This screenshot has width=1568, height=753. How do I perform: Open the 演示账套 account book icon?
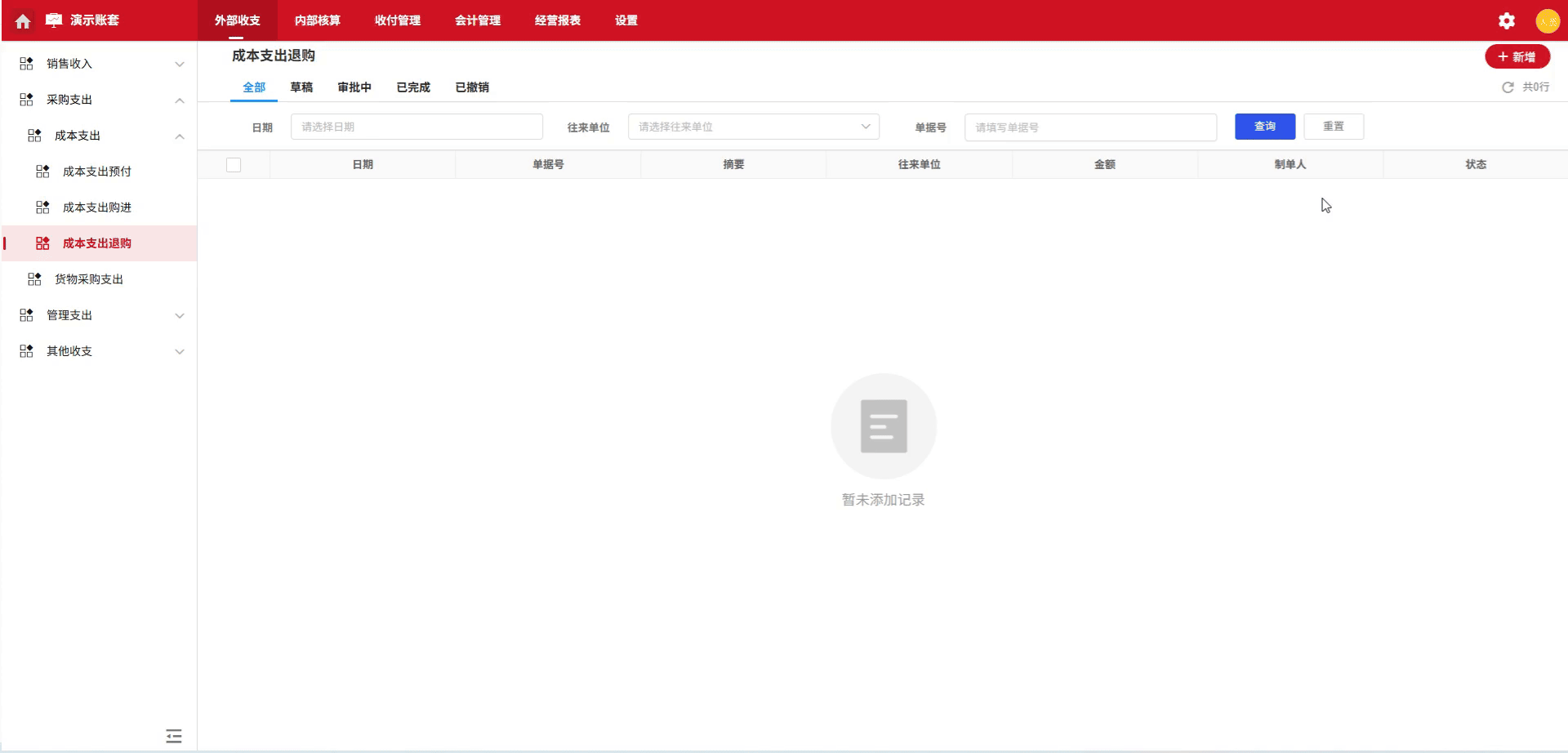coord(52,20)
